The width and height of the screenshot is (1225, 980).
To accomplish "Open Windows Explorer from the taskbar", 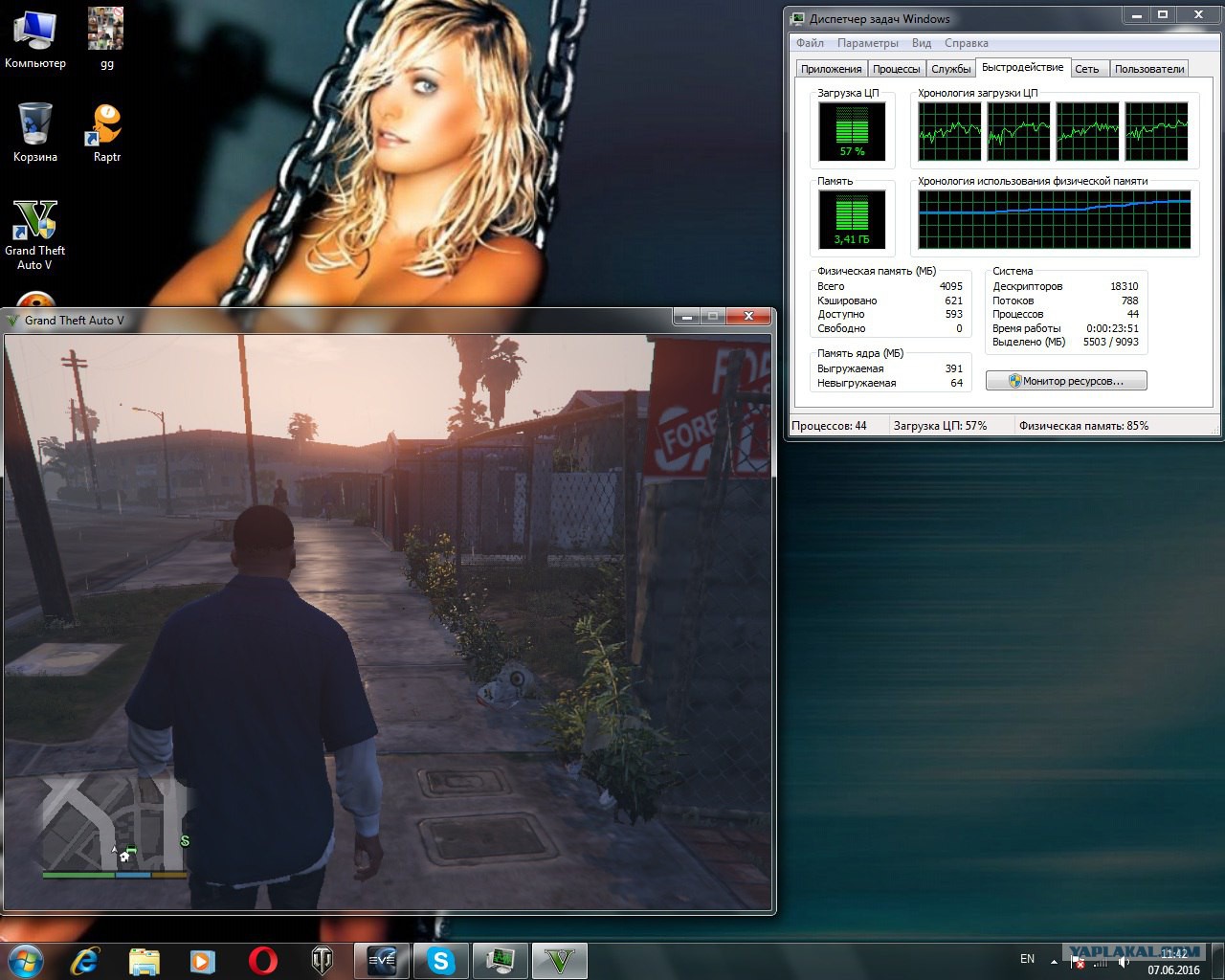I will [144, 960].
